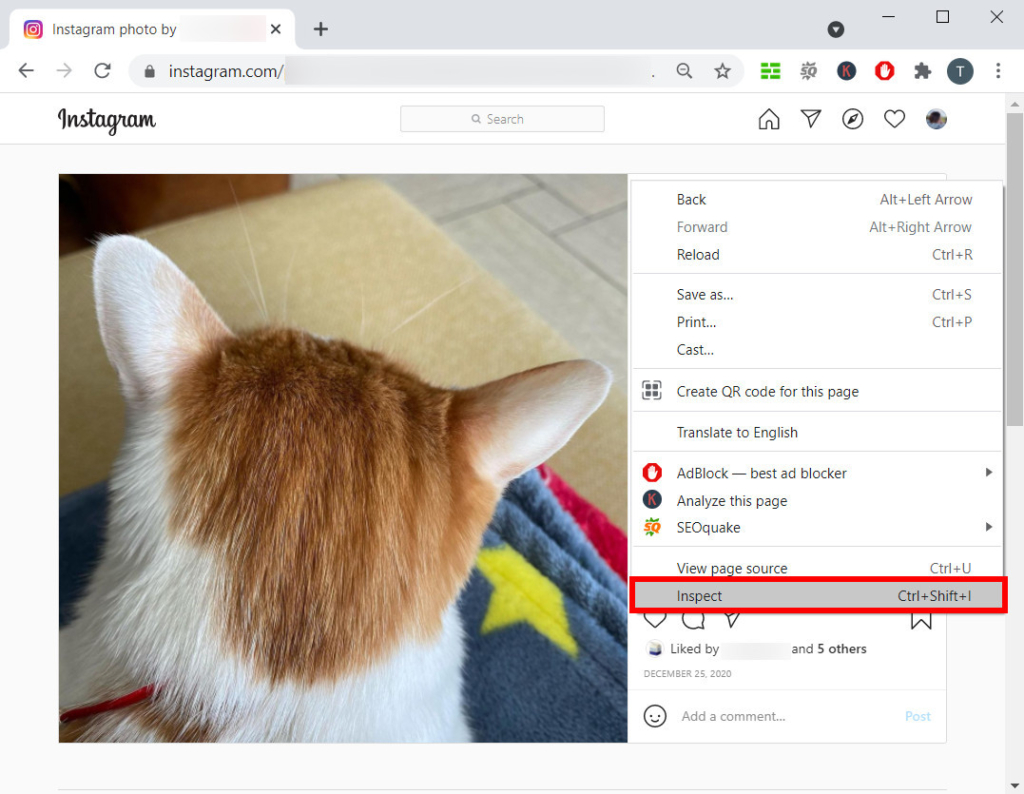Choose View page source from the menu

pyautogui.click(x=732, y=567)
